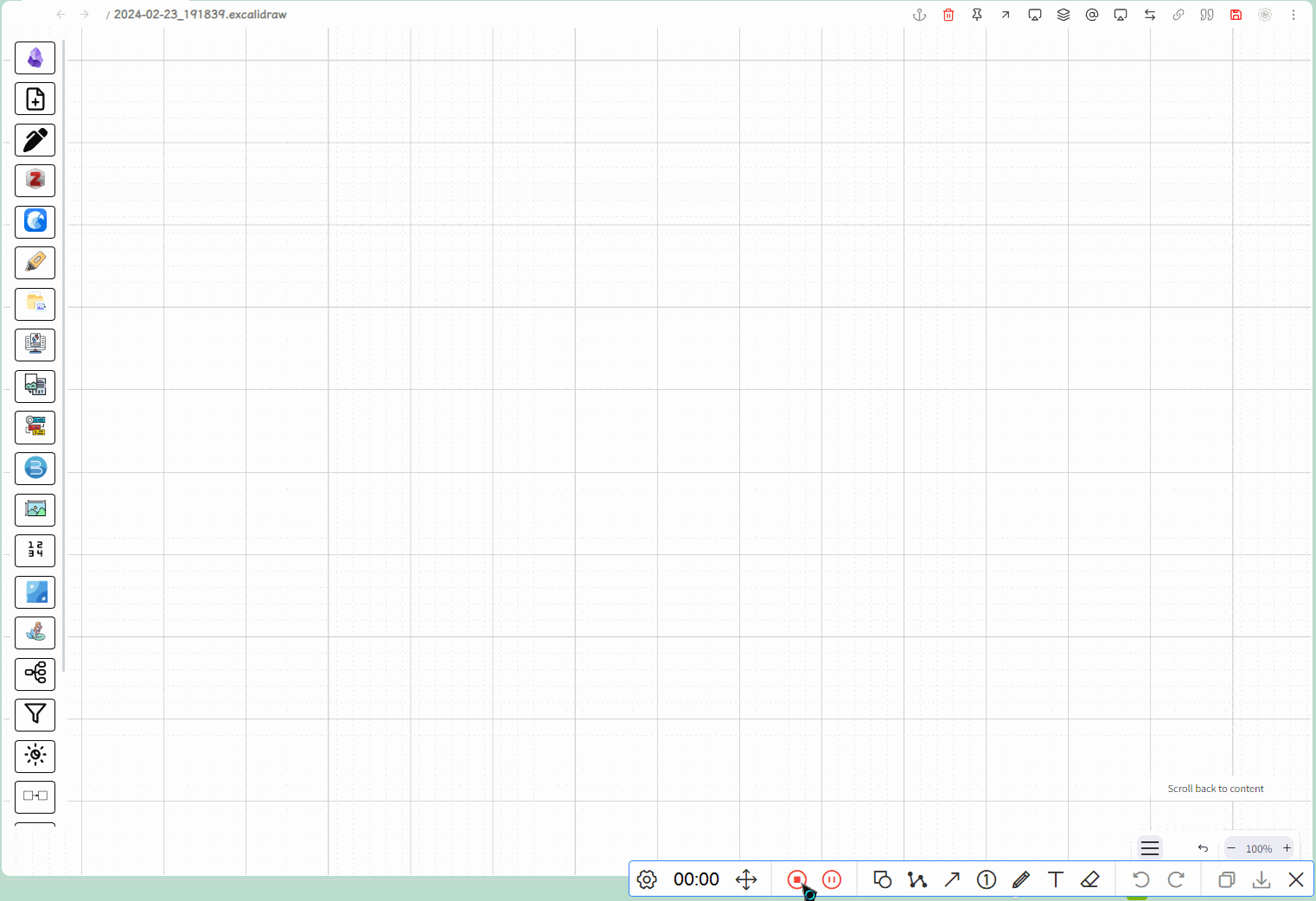
Task: Click the download save icon
Action: pyautogui.click(x=1262, y=880)
